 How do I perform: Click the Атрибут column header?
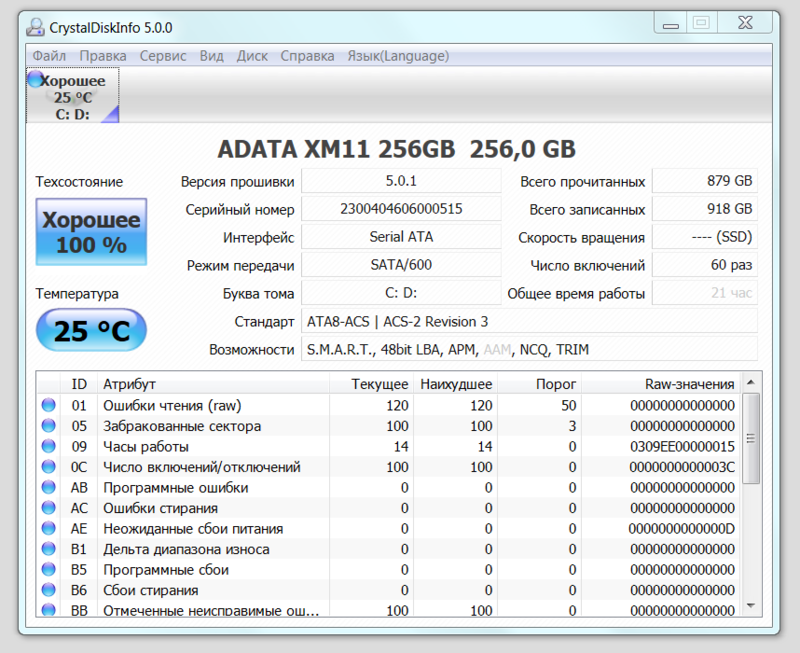(213, 384)
